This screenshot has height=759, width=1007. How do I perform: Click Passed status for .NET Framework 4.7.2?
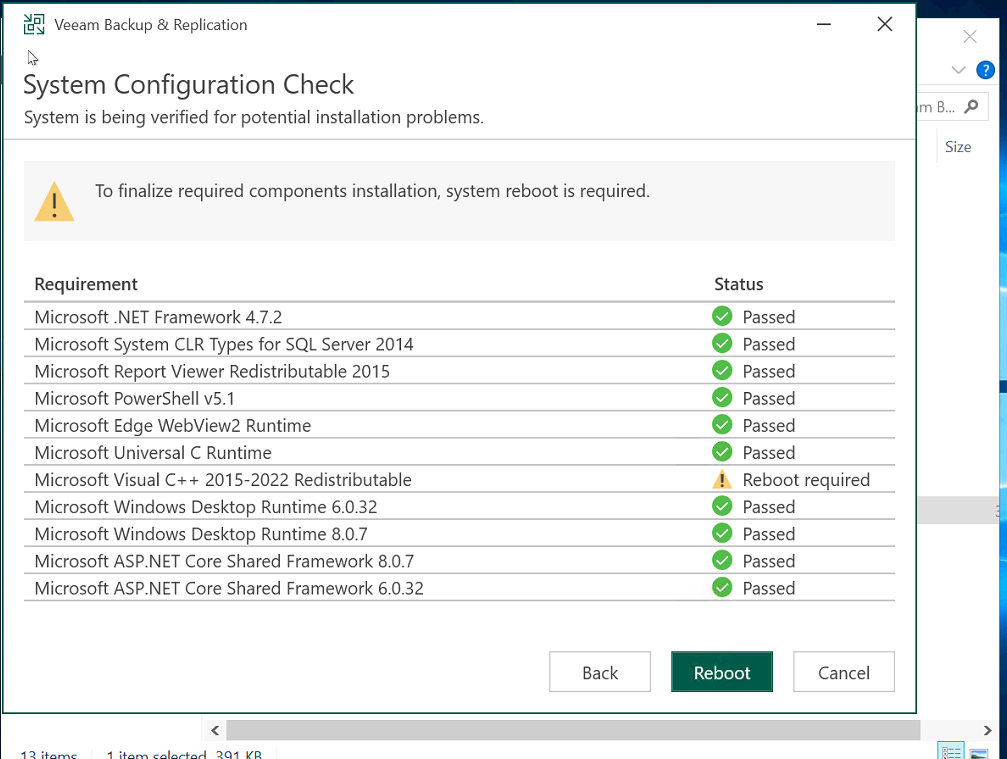(769, 317)
